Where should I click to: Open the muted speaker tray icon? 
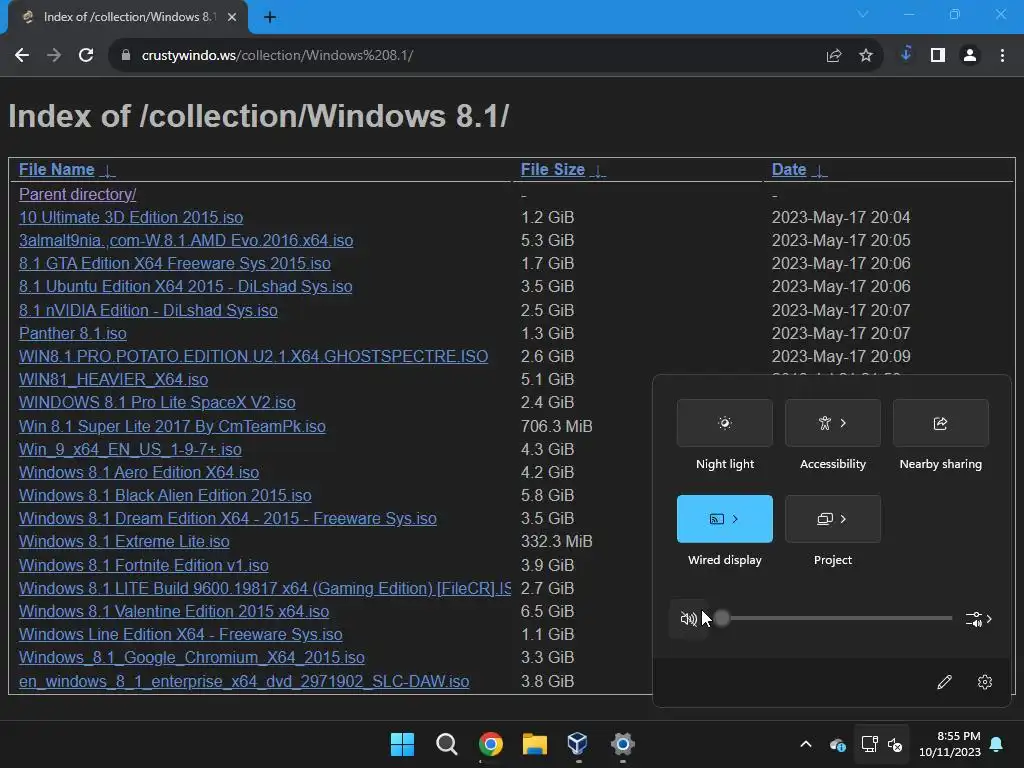(x=895, y=744)
